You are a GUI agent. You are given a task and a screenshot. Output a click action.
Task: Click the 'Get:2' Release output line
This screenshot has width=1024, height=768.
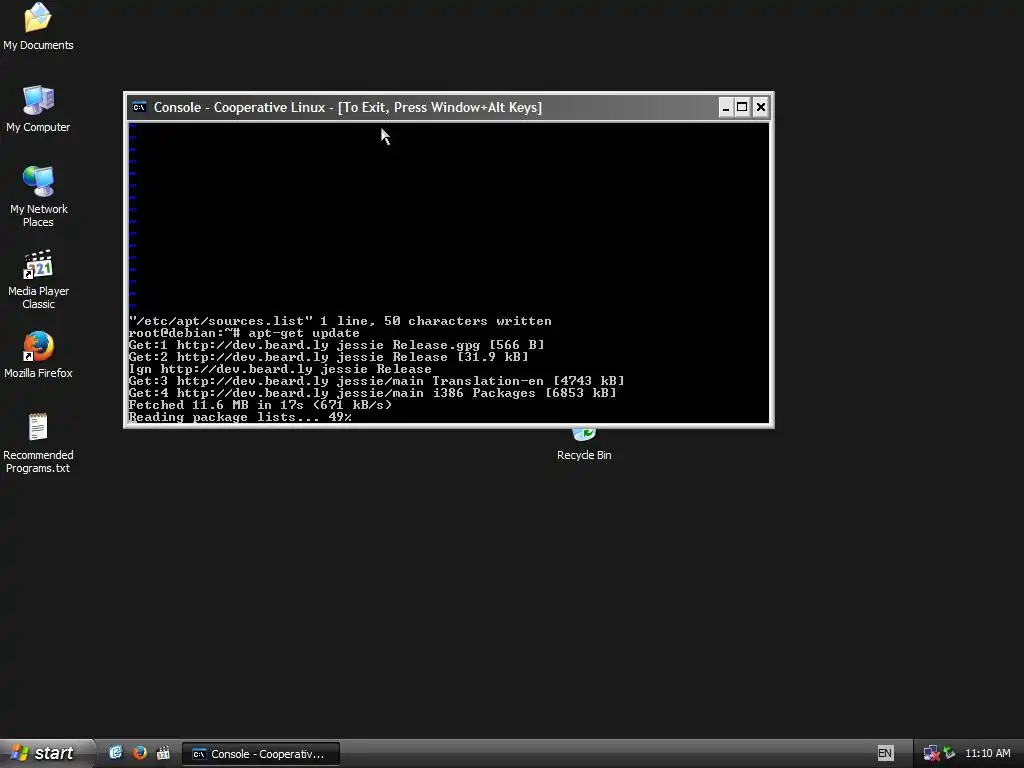(x=328, y=357)
